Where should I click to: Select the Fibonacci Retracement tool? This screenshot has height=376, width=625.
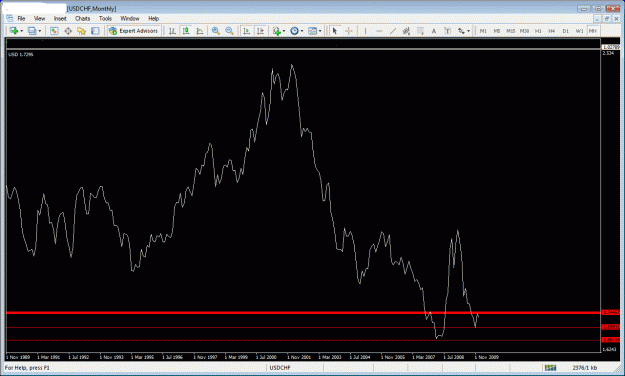tap(420, 31)
